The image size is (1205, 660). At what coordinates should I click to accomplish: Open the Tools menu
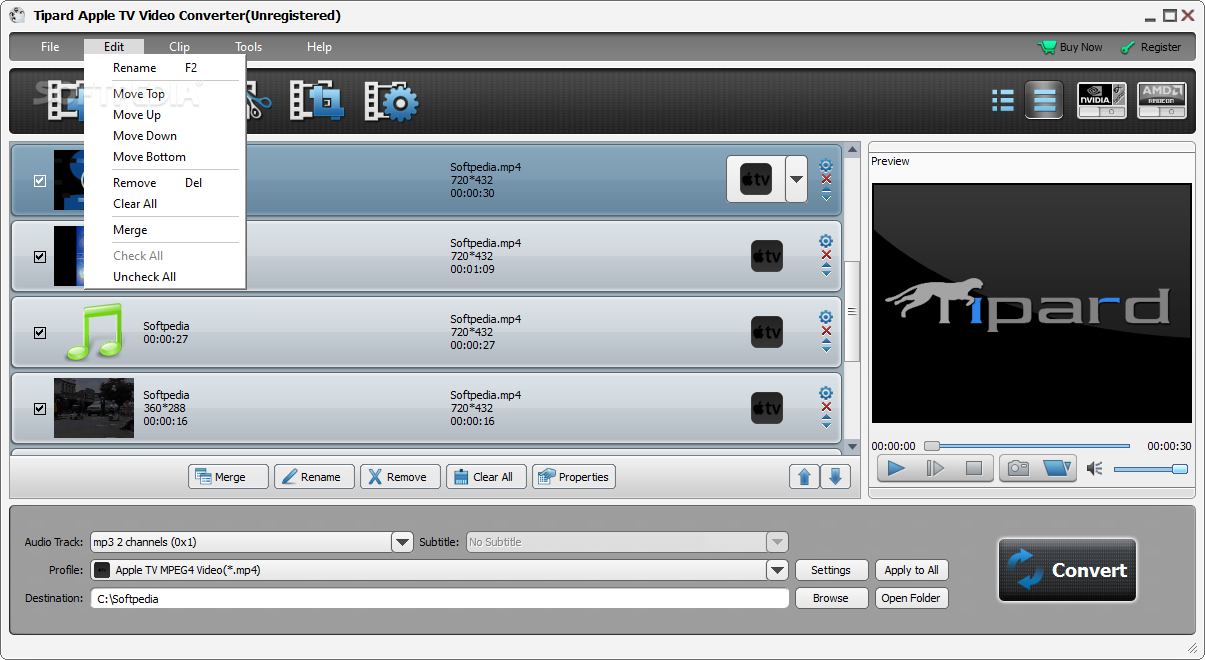pos(249,47)
